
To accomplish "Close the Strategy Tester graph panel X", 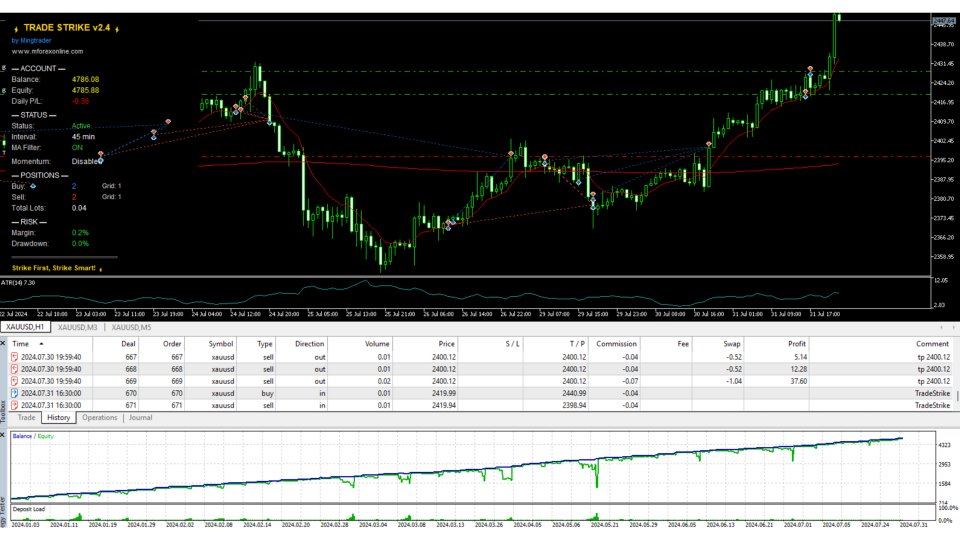I will point(3,435).
